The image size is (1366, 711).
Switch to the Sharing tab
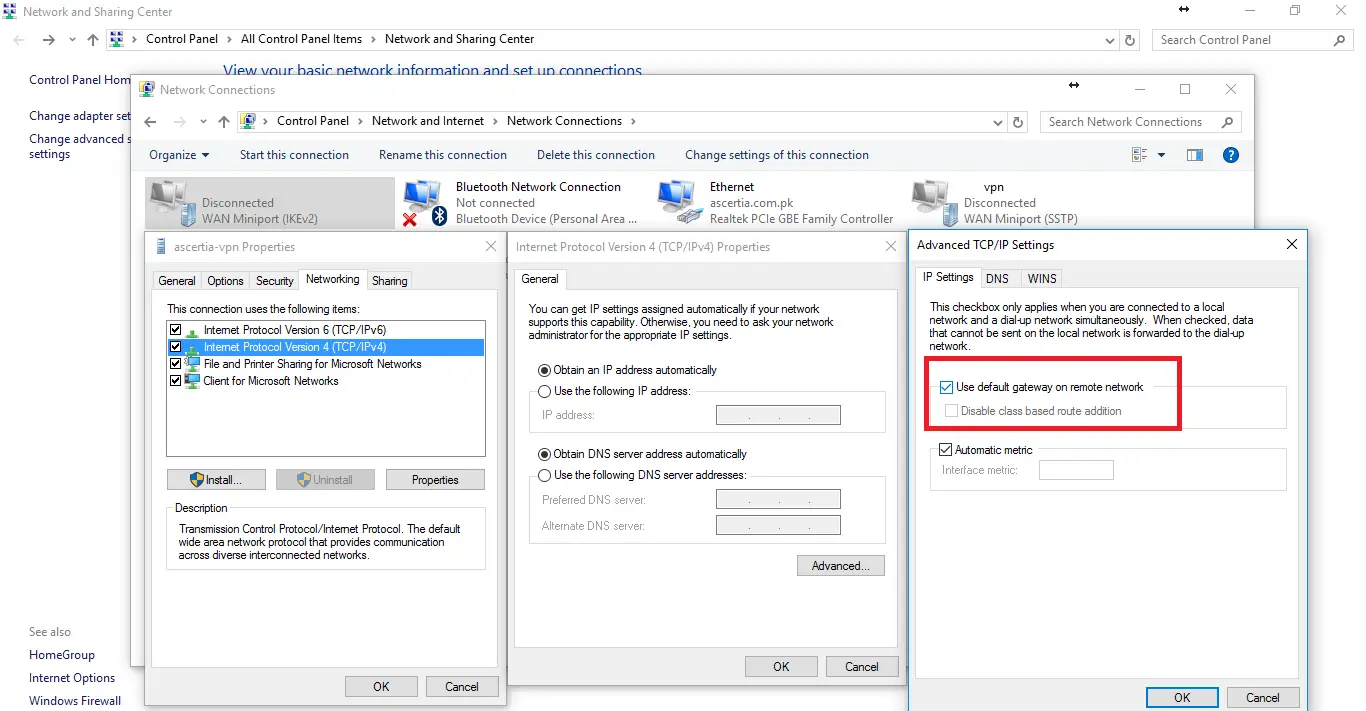pyautogui.click(x=389, y=281)
